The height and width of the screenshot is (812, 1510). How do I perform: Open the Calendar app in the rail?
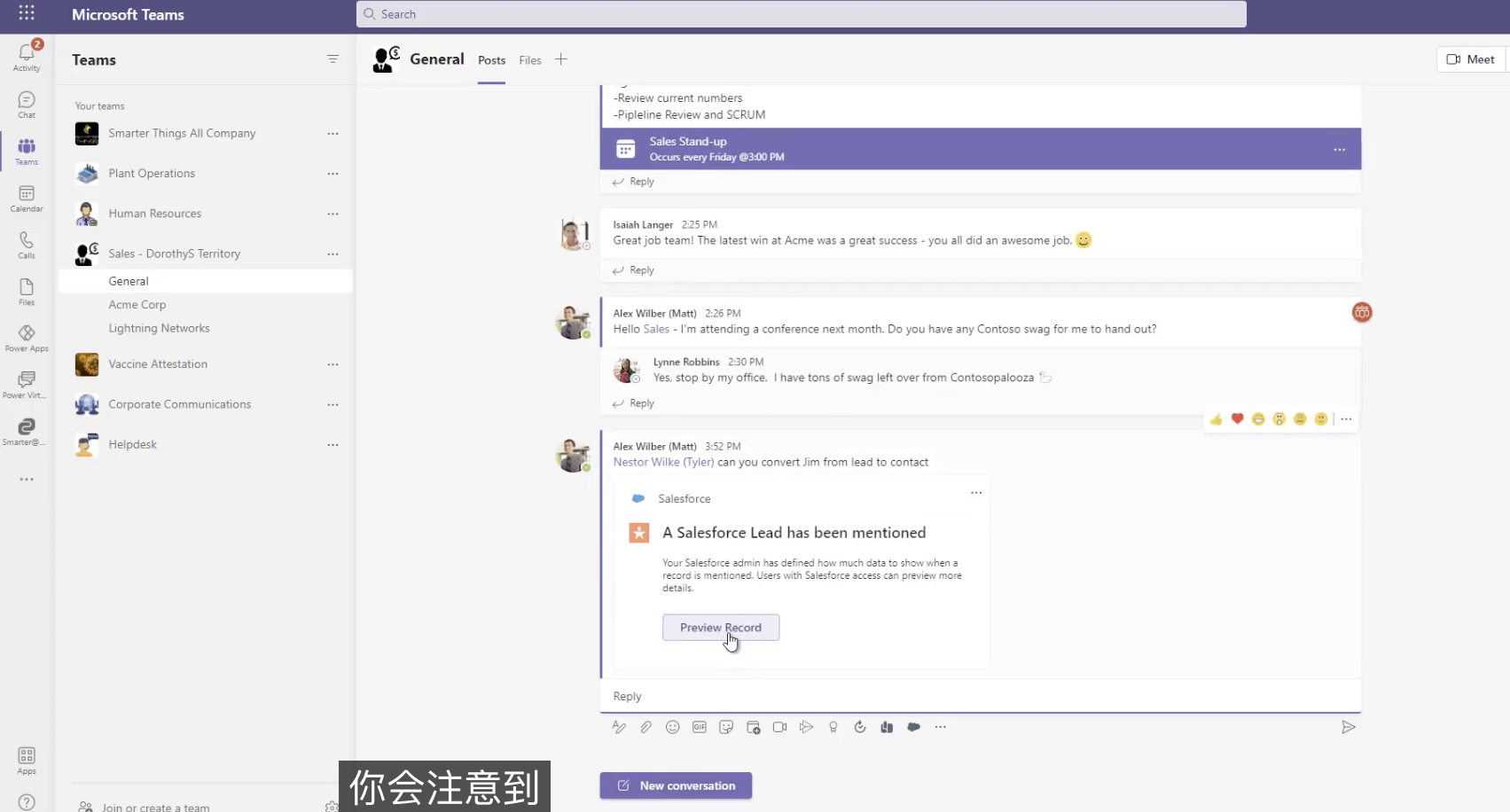click(x=27, y=198)
